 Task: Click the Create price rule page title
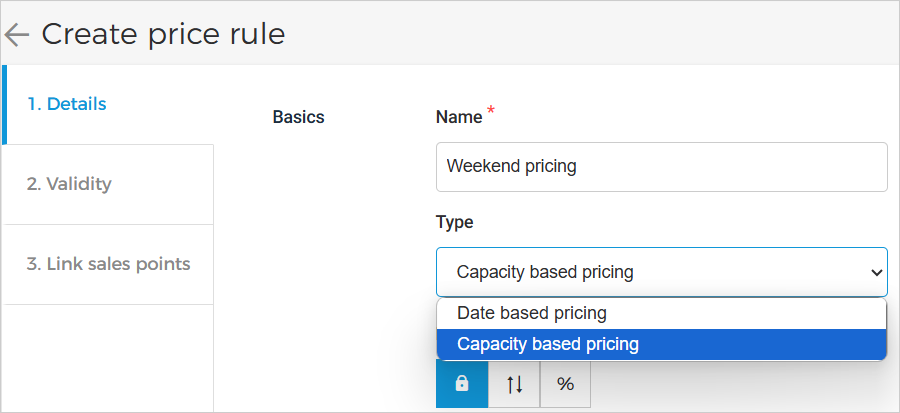pyautogui.click(x=163, y=34)
